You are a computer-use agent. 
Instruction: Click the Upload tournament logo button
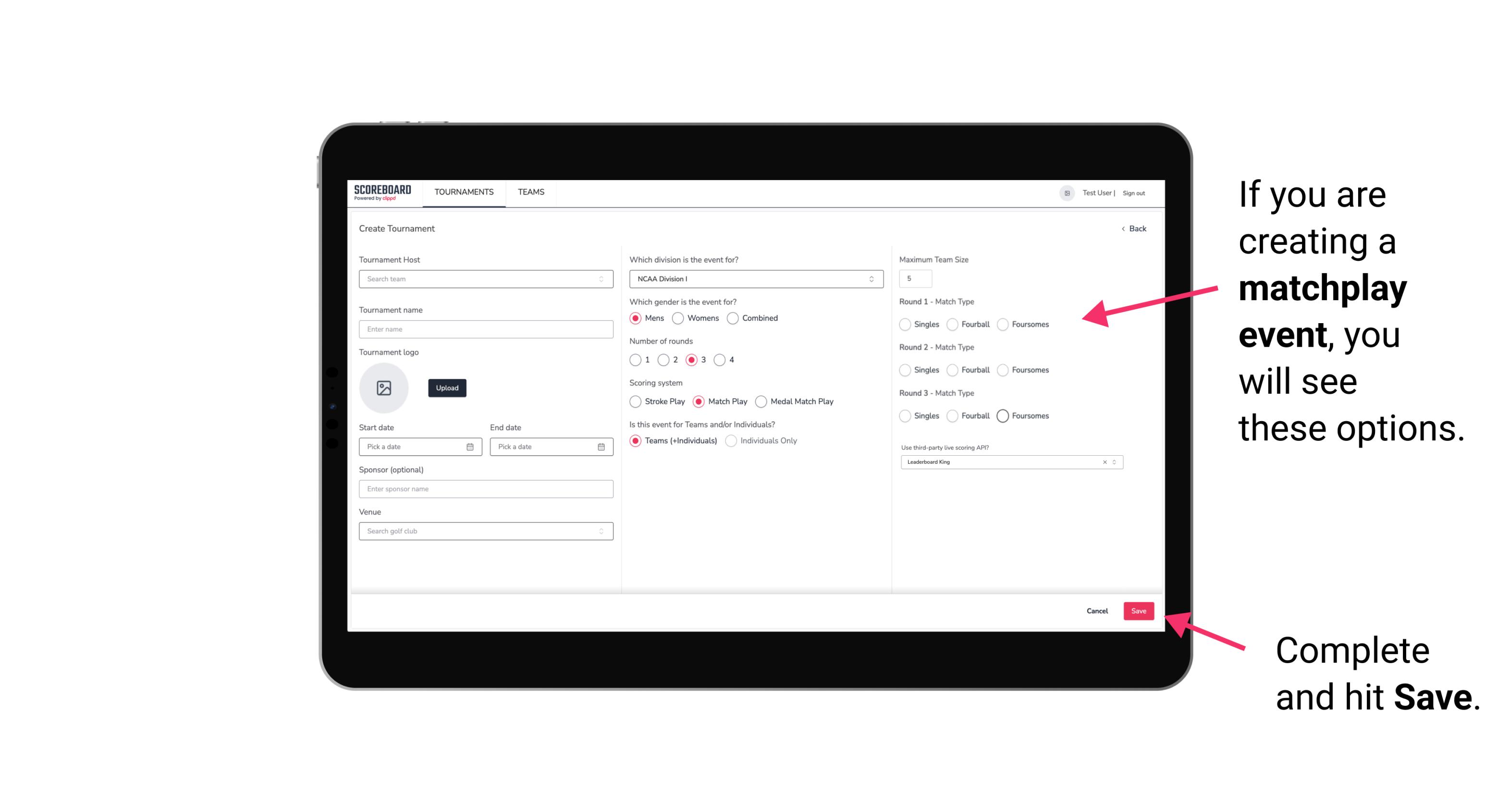coord(447,388)
